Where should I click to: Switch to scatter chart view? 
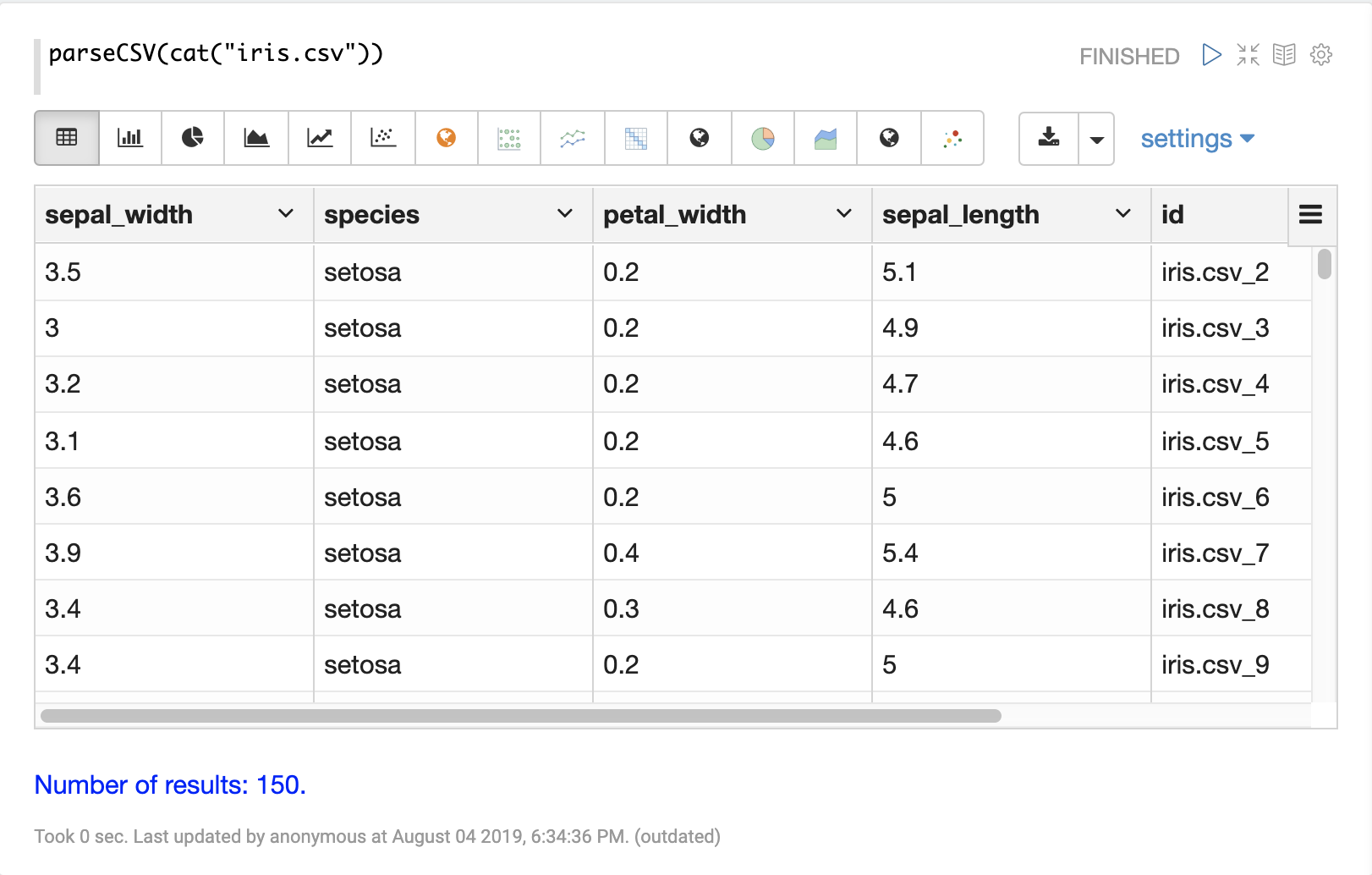(383, 138)
